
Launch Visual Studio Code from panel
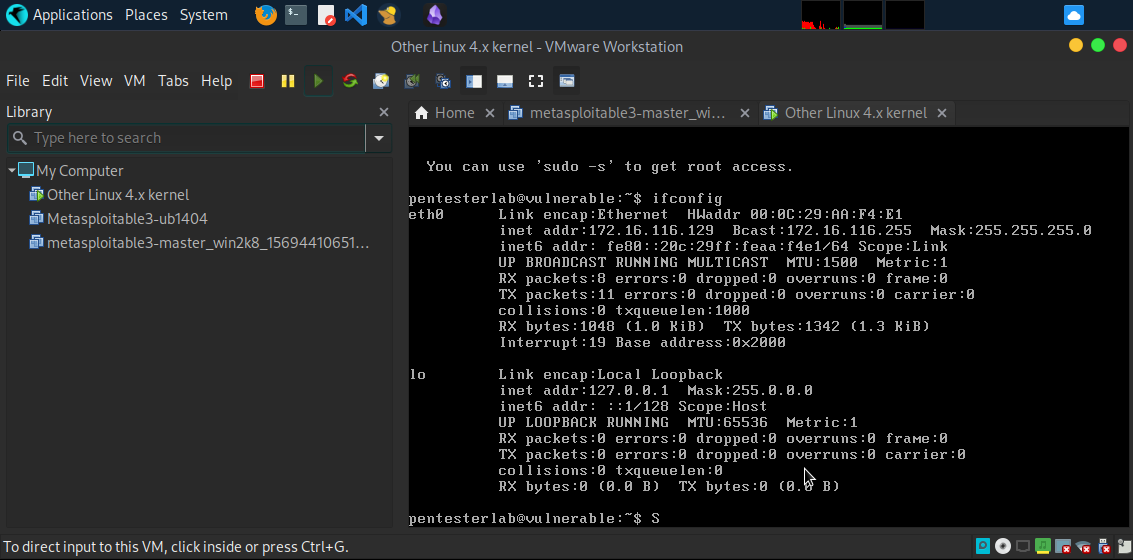(x=356, y=14)
